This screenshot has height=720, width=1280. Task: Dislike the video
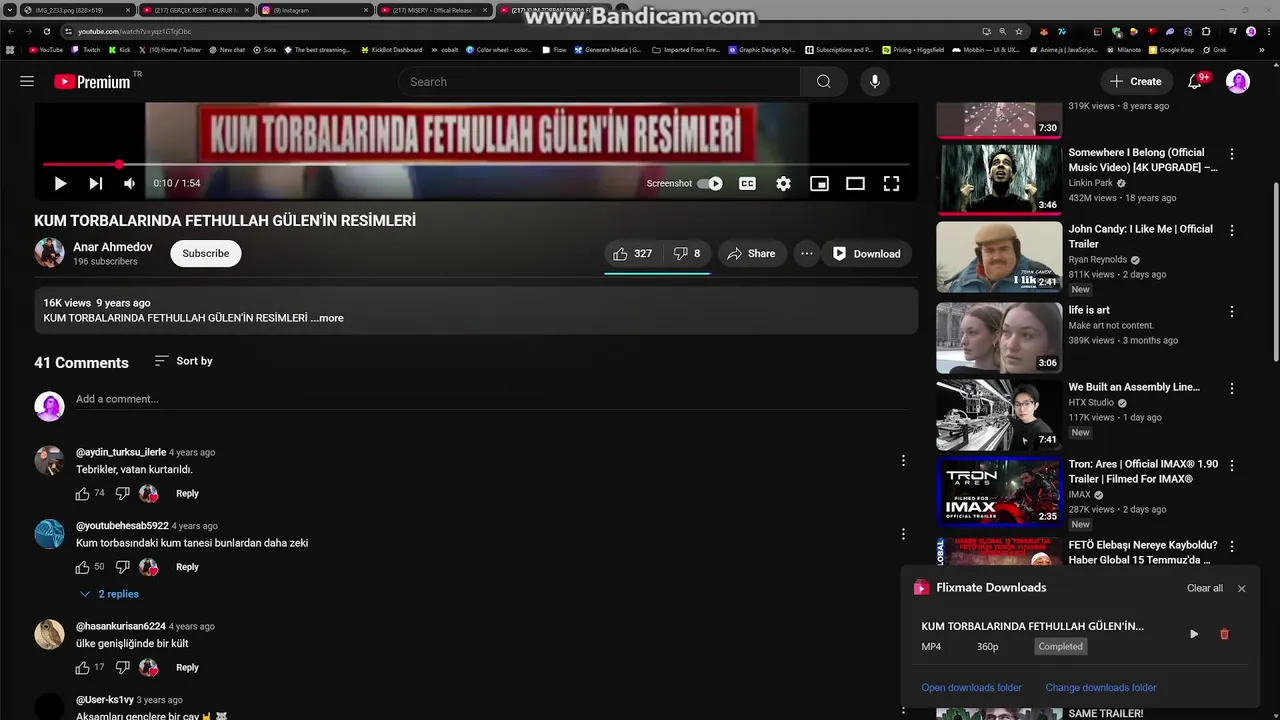pos(686,254)
